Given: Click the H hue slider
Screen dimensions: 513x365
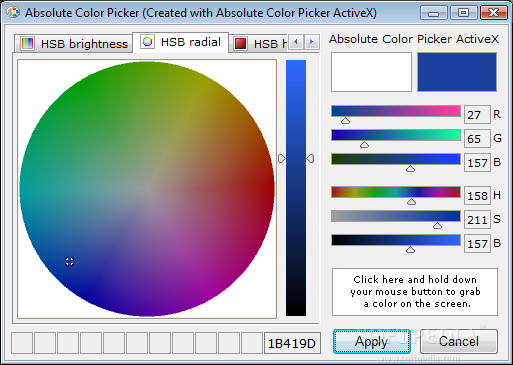Looking at the screenshot, I should coord(396,192).
